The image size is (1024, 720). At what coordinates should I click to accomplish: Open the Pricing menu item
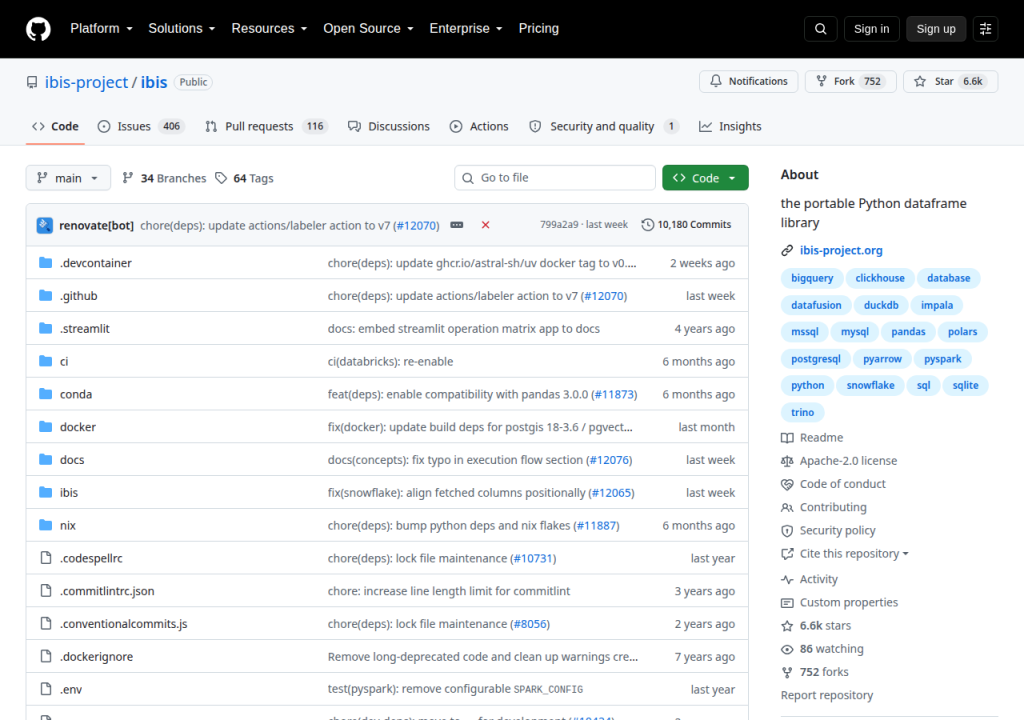(539, 29)
